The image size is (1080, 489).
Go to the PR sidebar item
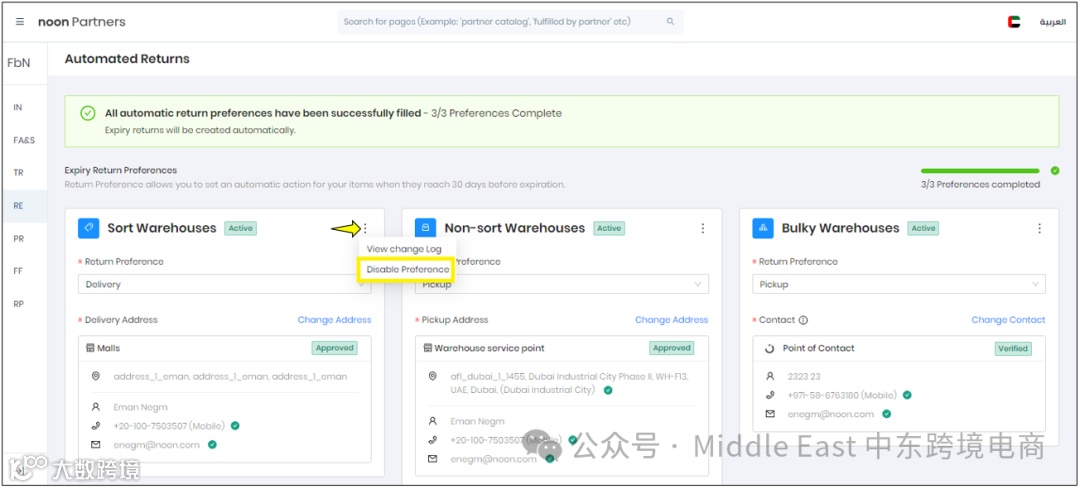click(x=19, y=238)
